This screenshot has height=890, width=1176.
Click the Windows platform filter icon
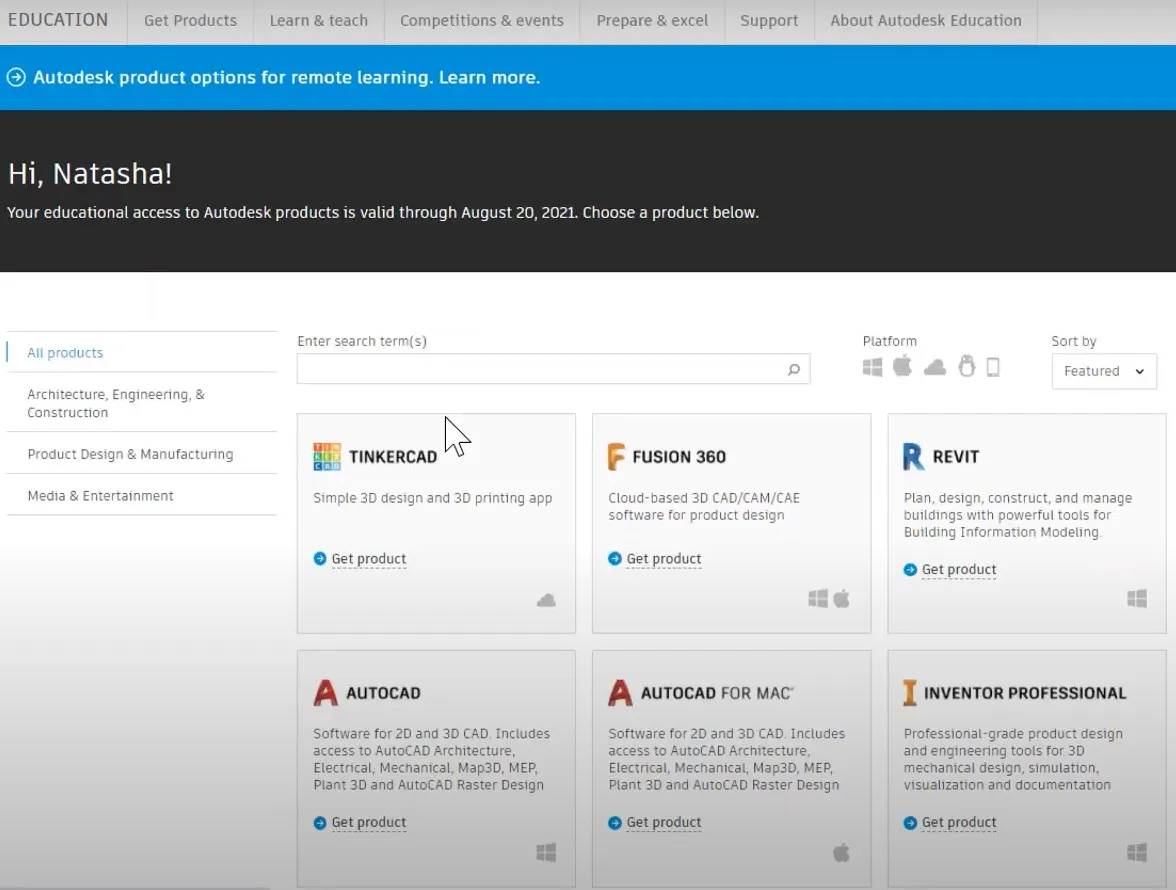point(873,367)
